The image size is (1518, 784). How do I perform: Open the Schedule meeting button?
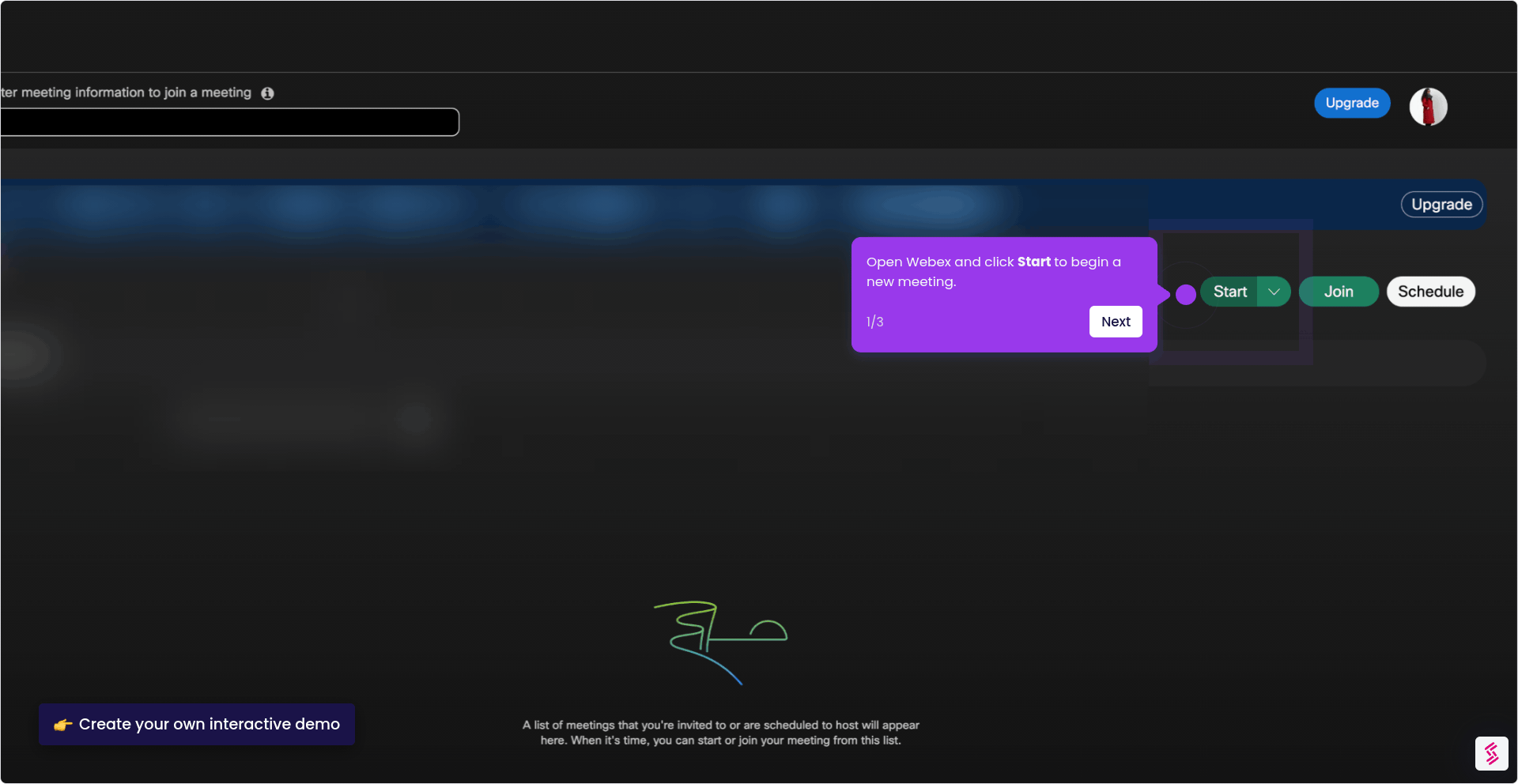(1430, 292)
